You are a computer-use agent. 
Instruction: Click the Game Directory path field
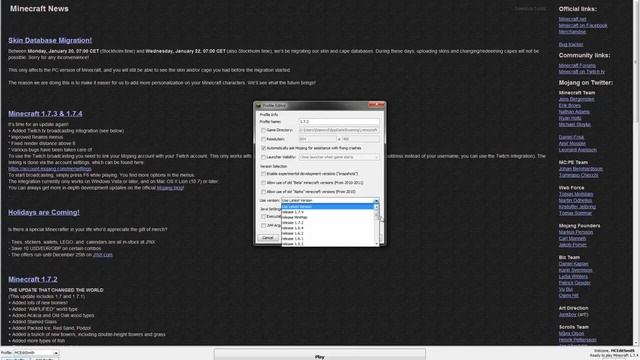point(339,130)
